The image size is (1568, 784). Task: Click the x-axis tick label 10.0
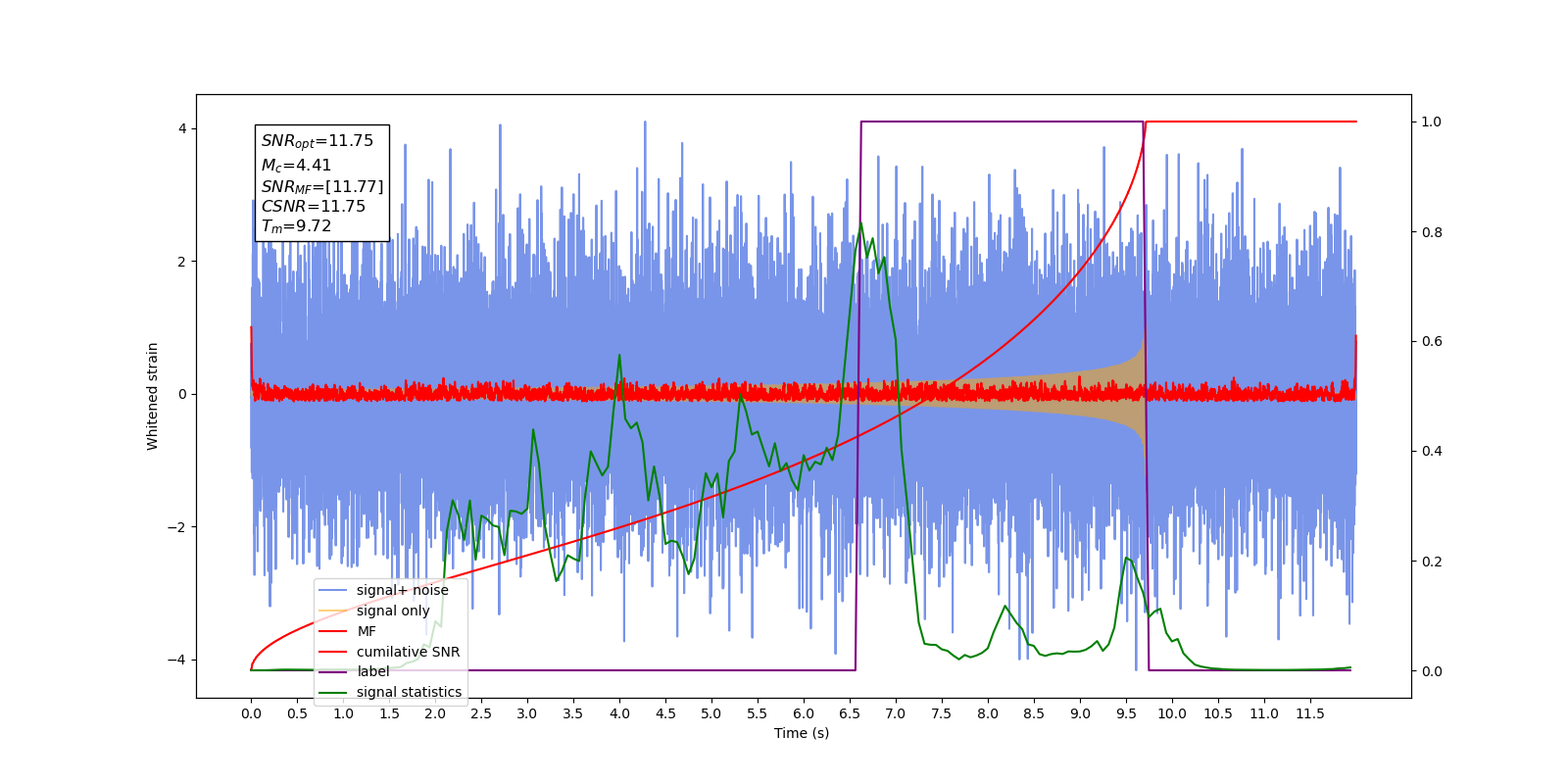point(1172,713)
